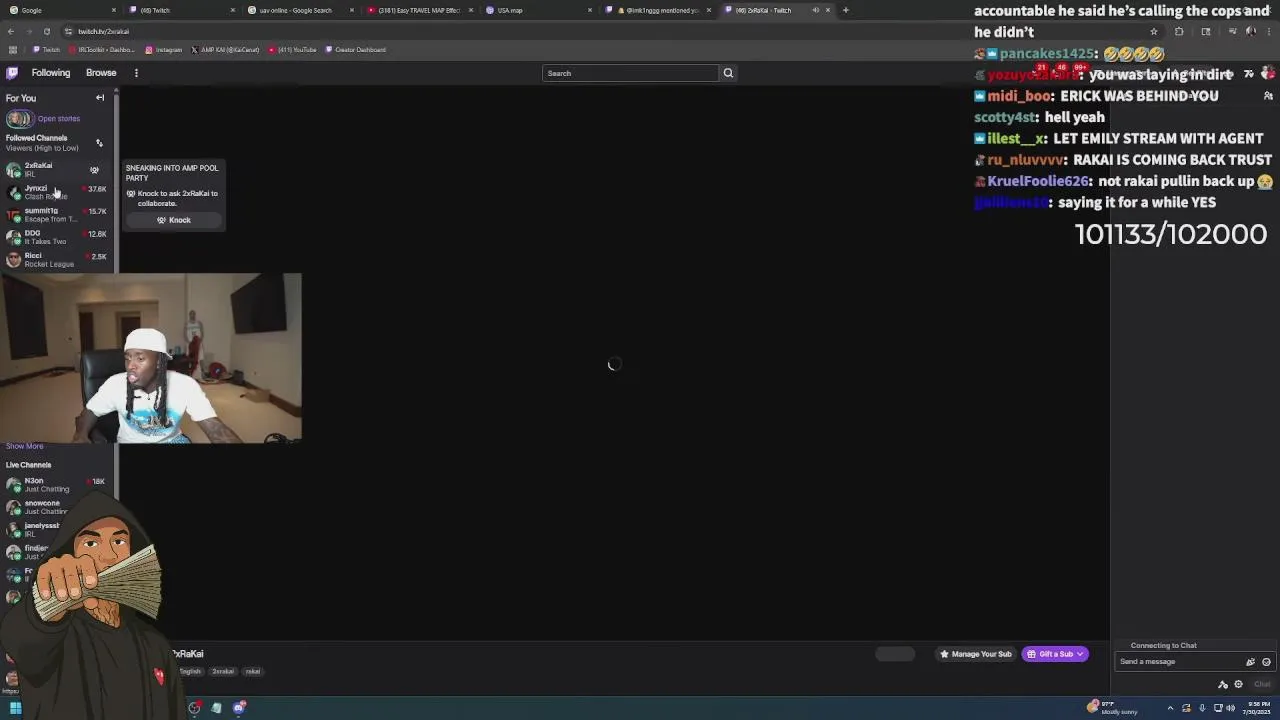Open chat settings gear icon

pos(1238,684)
